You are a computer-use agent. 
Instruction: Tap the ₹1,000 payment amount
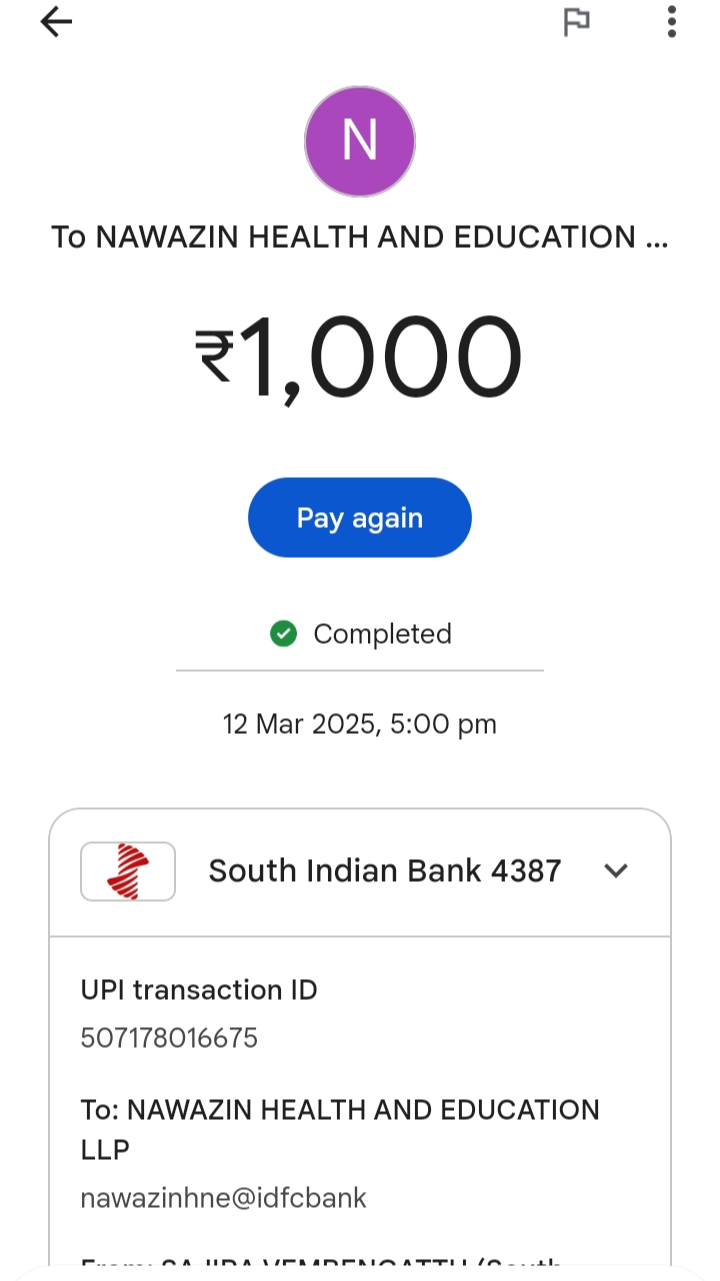380,358
